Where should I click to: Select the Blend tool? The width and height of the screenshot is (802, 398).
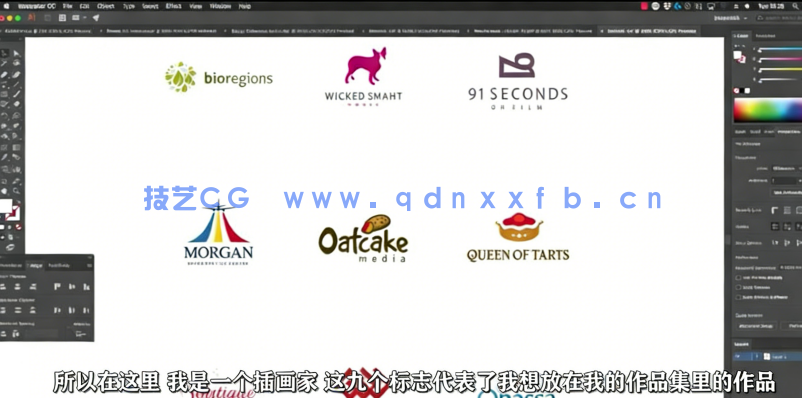(x=16, y=157)
